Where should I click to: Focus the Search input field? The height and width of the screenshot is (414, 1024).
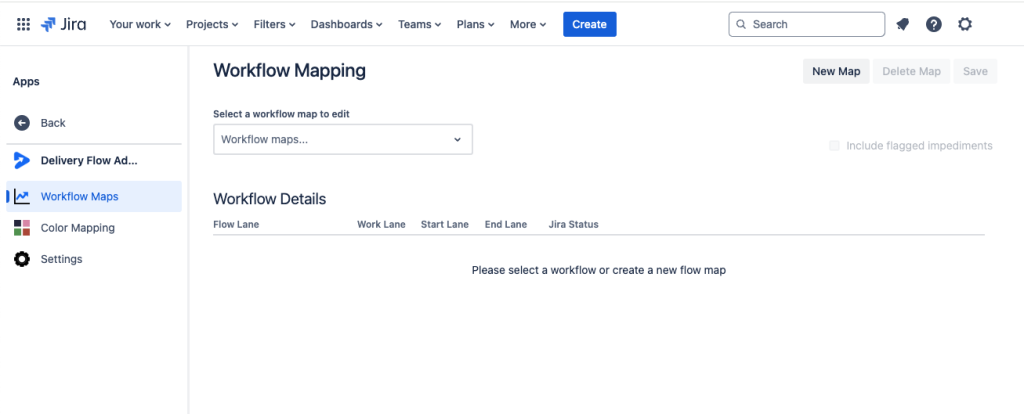[x=807, y=24]
